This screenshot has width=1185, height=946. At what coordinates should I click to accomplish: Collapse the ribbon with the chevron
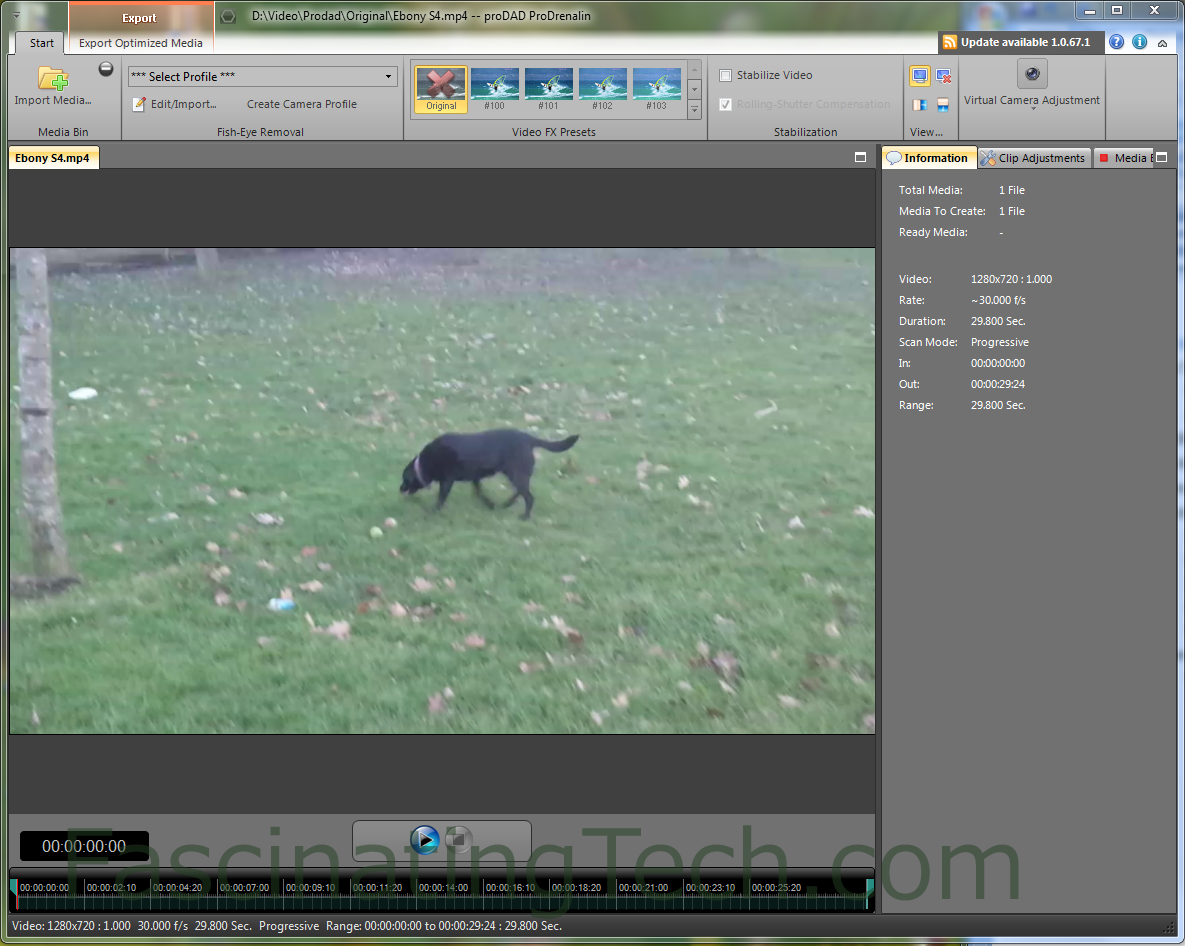click(1162, 43)
